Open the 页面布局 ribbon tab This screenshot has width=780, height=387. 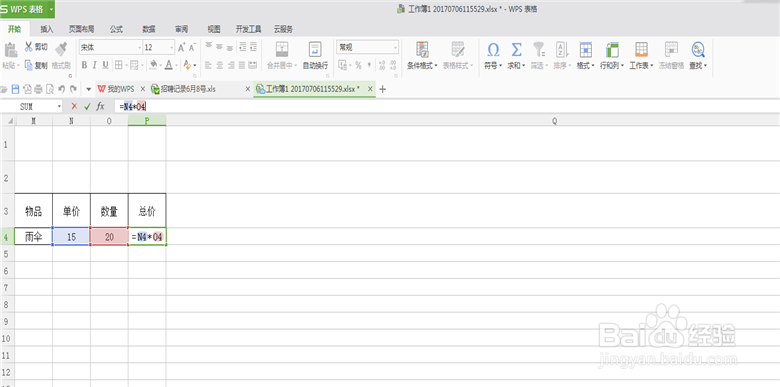(82, 29)
